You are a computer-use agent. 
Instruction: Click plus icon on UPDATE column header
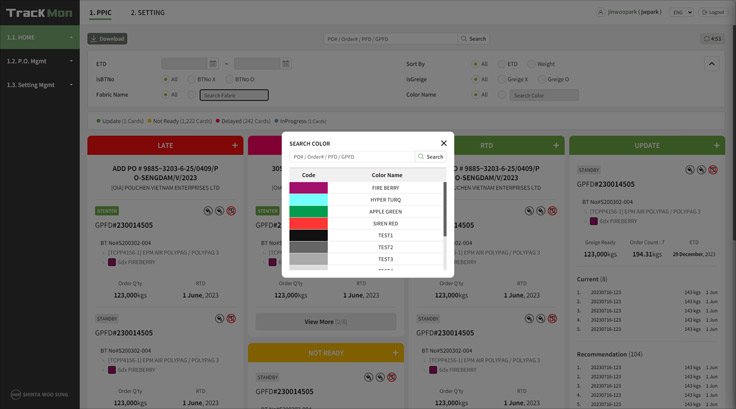click(x=716, y=145)
